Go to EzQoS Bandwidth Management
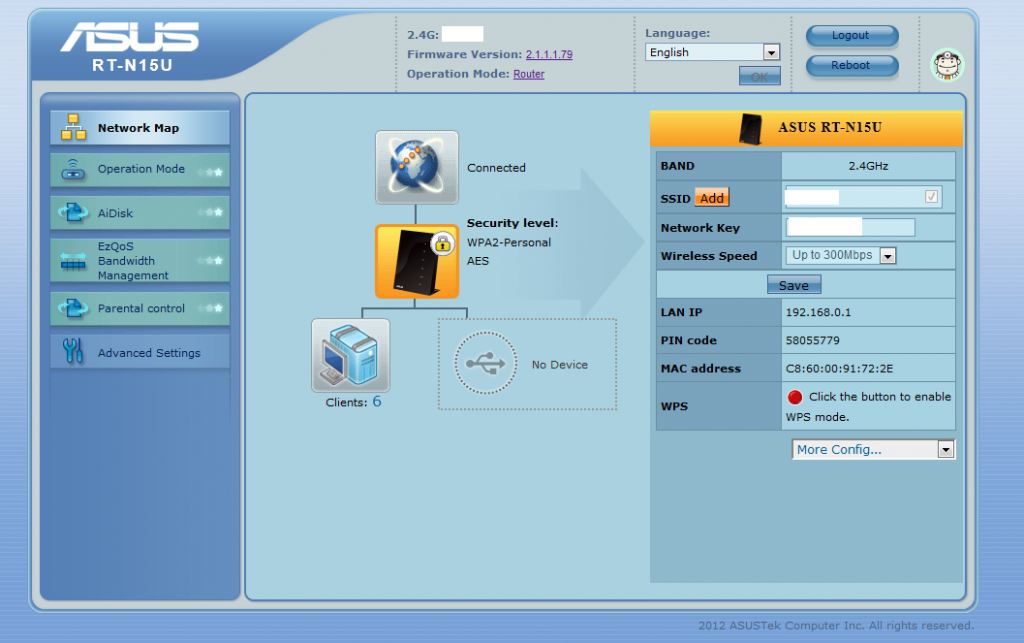 click(x=139, y=260)
